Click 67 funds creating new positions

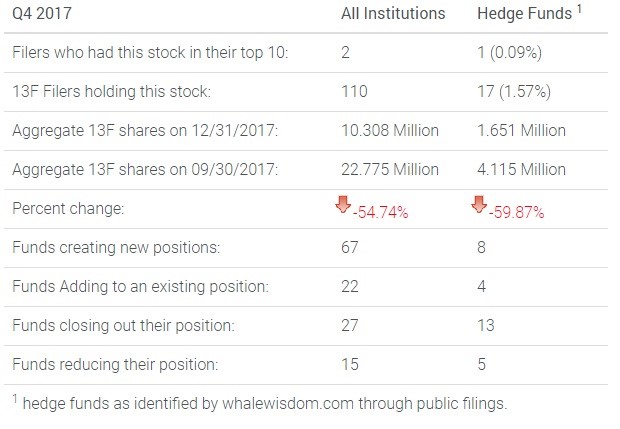(349, 248)
